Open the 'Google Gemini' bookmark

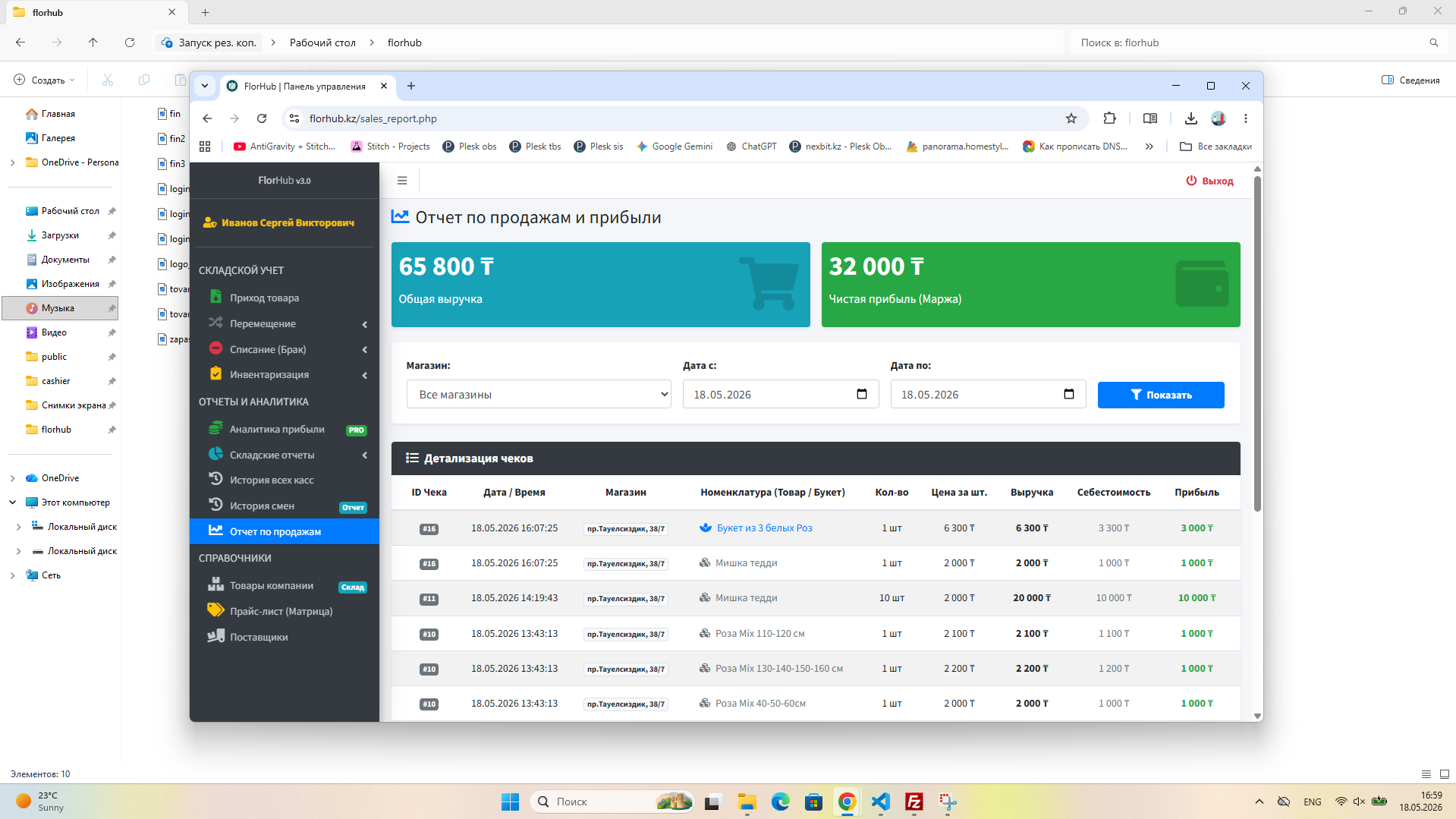coord(675,146)
